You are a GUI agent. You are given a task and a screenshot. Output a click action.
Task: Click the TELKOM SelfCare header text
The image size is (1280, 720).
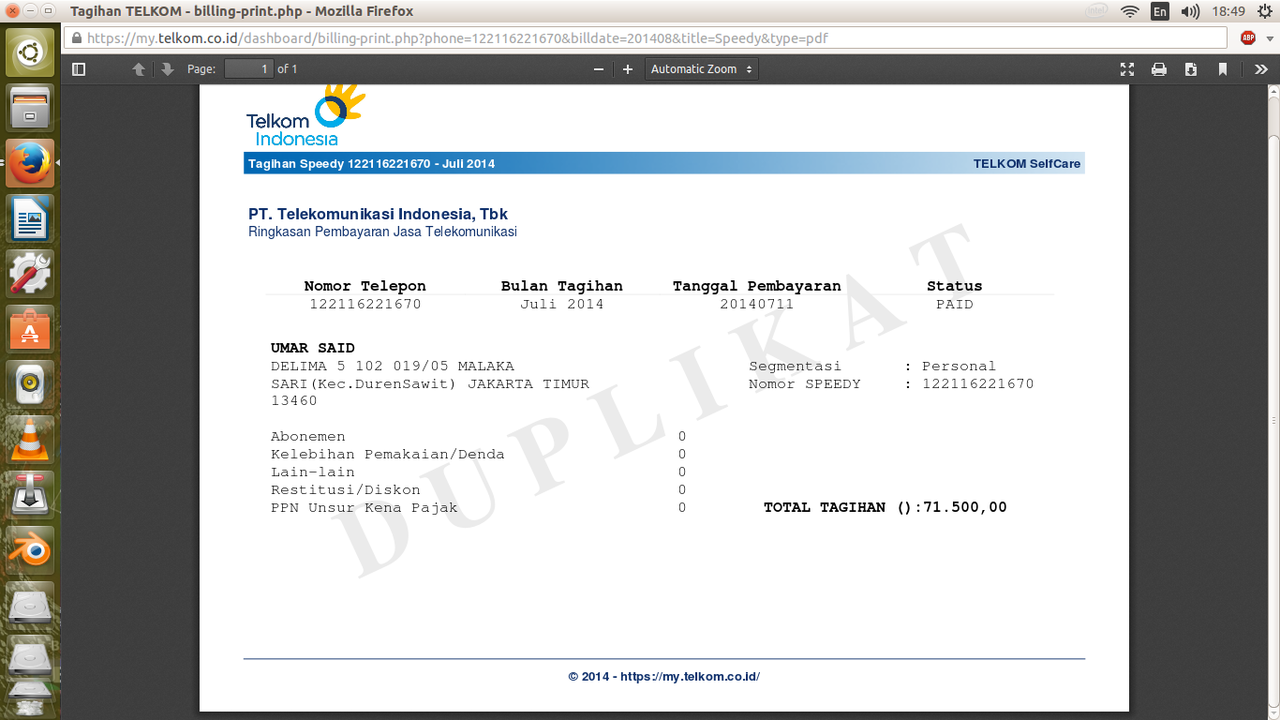[x=1027, y=163]
